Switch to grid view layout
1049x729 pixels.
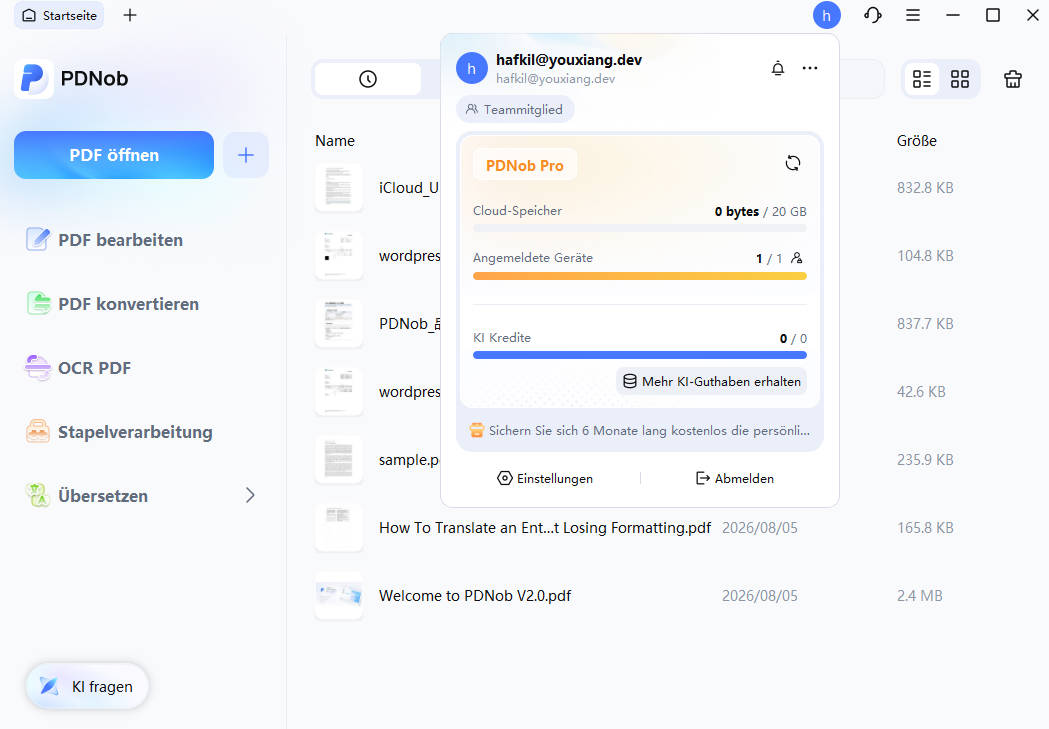point(960,79)
